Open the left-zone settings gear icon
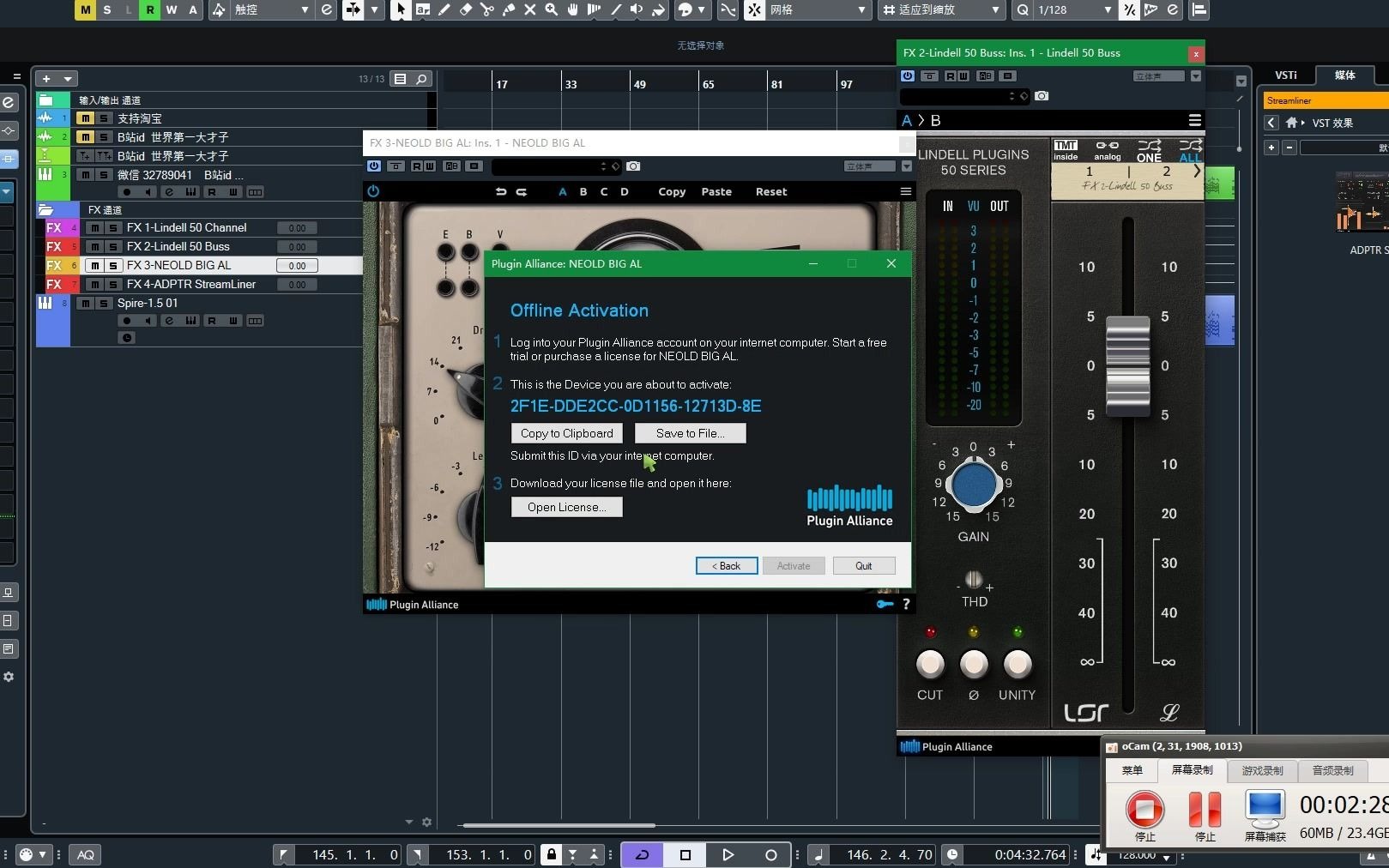This screenshot has width=1389, height=868. (x=9, y=677)
